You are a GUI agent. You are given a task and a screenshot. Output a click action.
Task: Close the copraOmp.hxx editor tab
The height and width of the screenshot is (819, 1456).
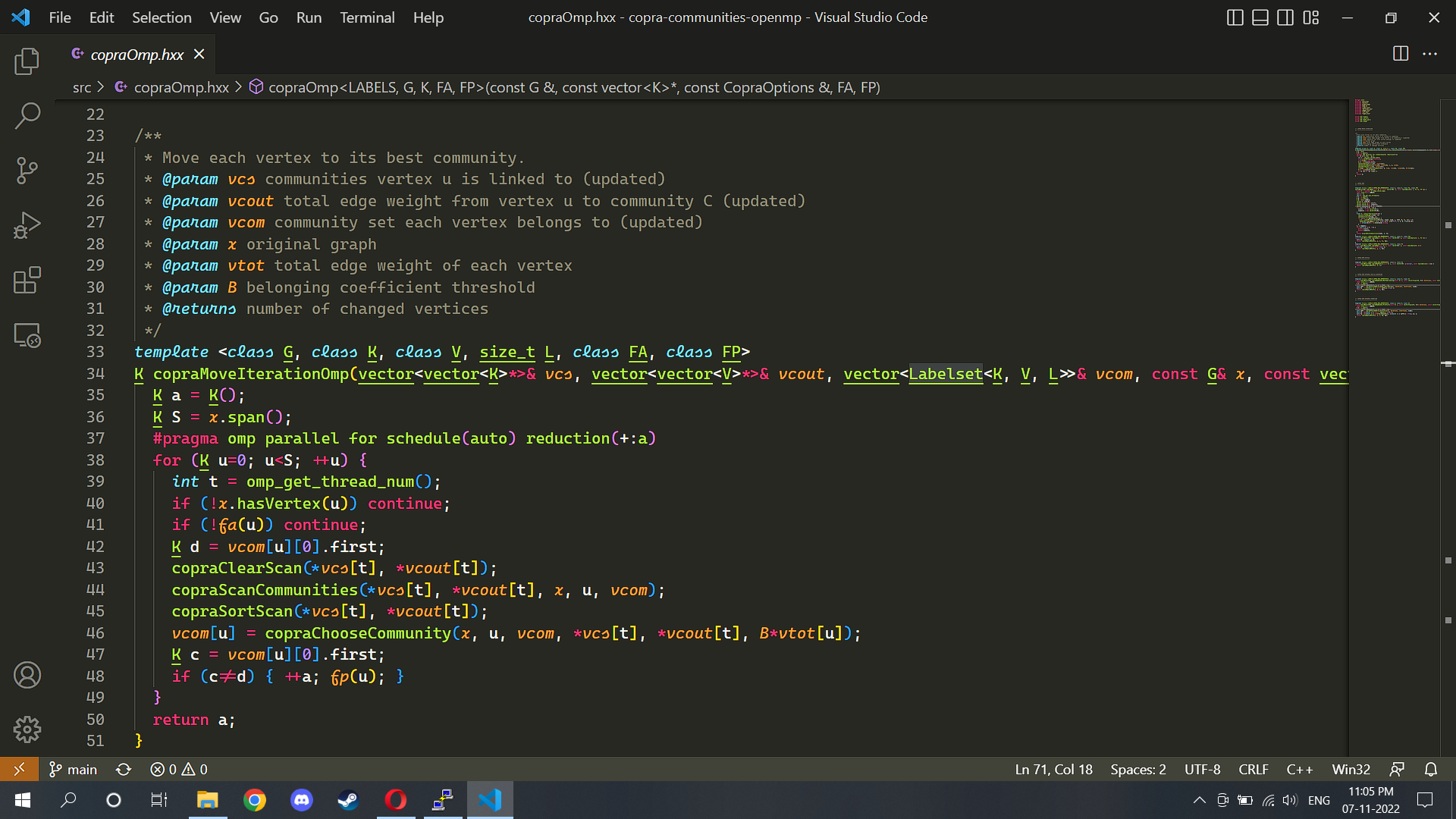[x=199, y=54]
